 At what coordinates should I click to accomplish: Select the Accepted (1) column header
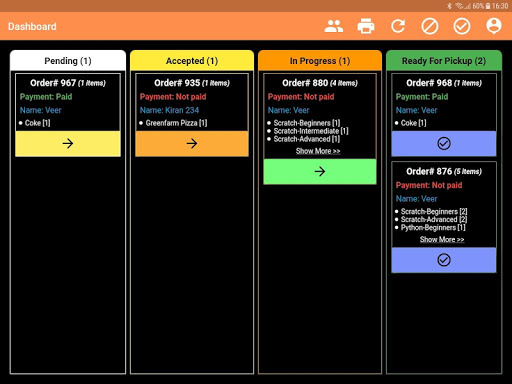coord(192,61)
